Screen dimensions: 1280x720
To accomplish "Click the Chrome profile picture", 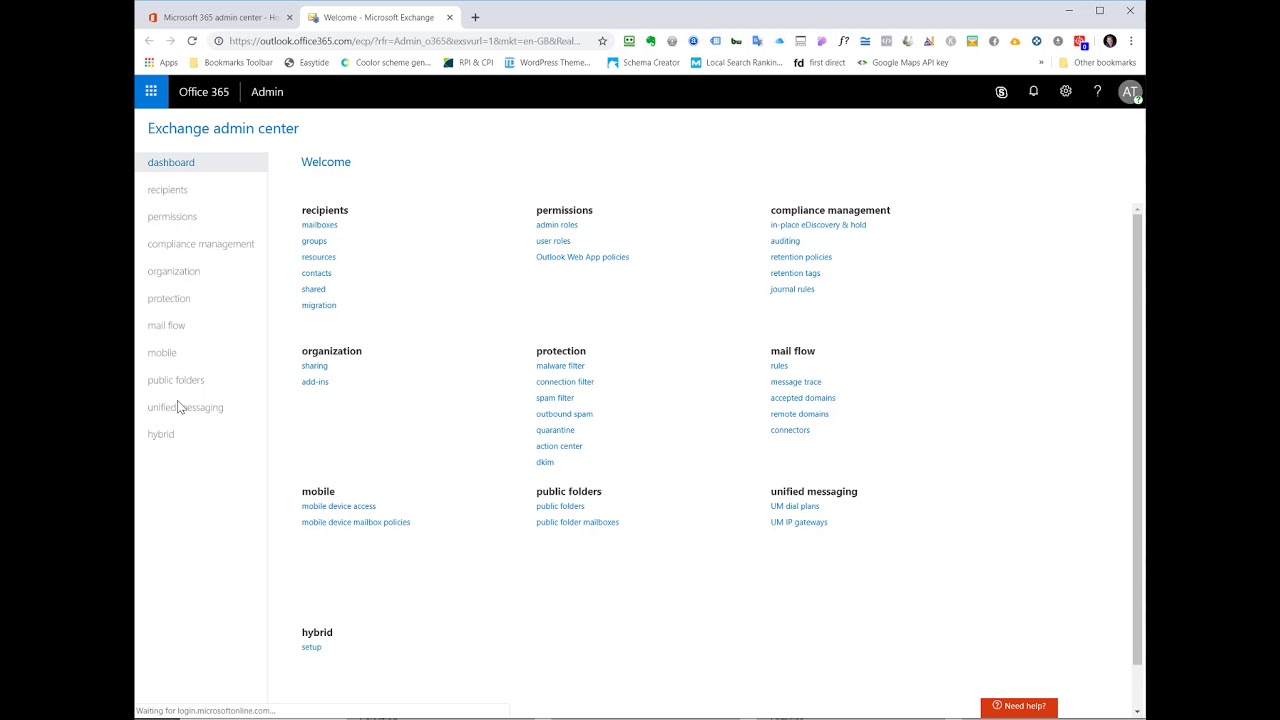I will coord(1110,41).
